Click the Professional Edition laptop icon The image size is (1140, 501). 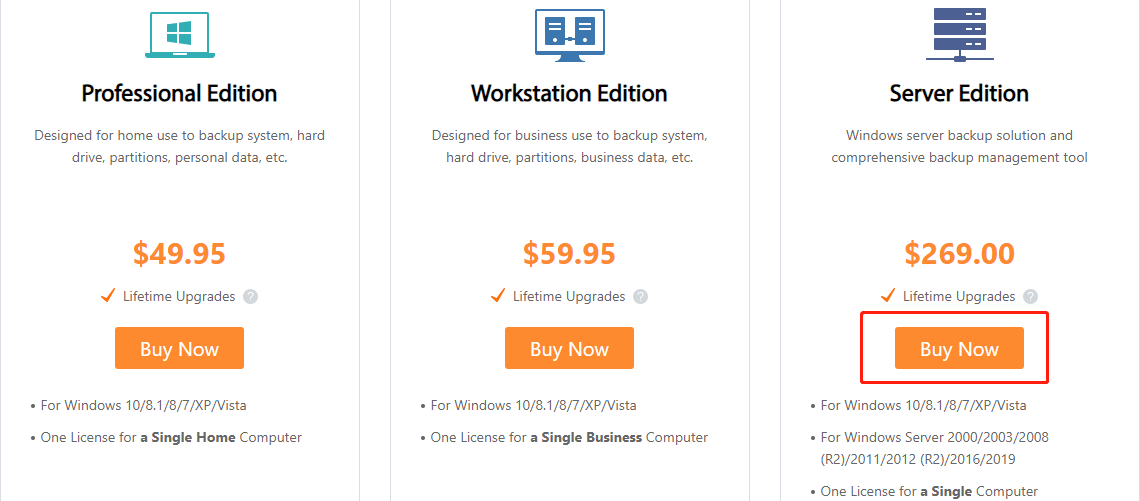(179, 33)
